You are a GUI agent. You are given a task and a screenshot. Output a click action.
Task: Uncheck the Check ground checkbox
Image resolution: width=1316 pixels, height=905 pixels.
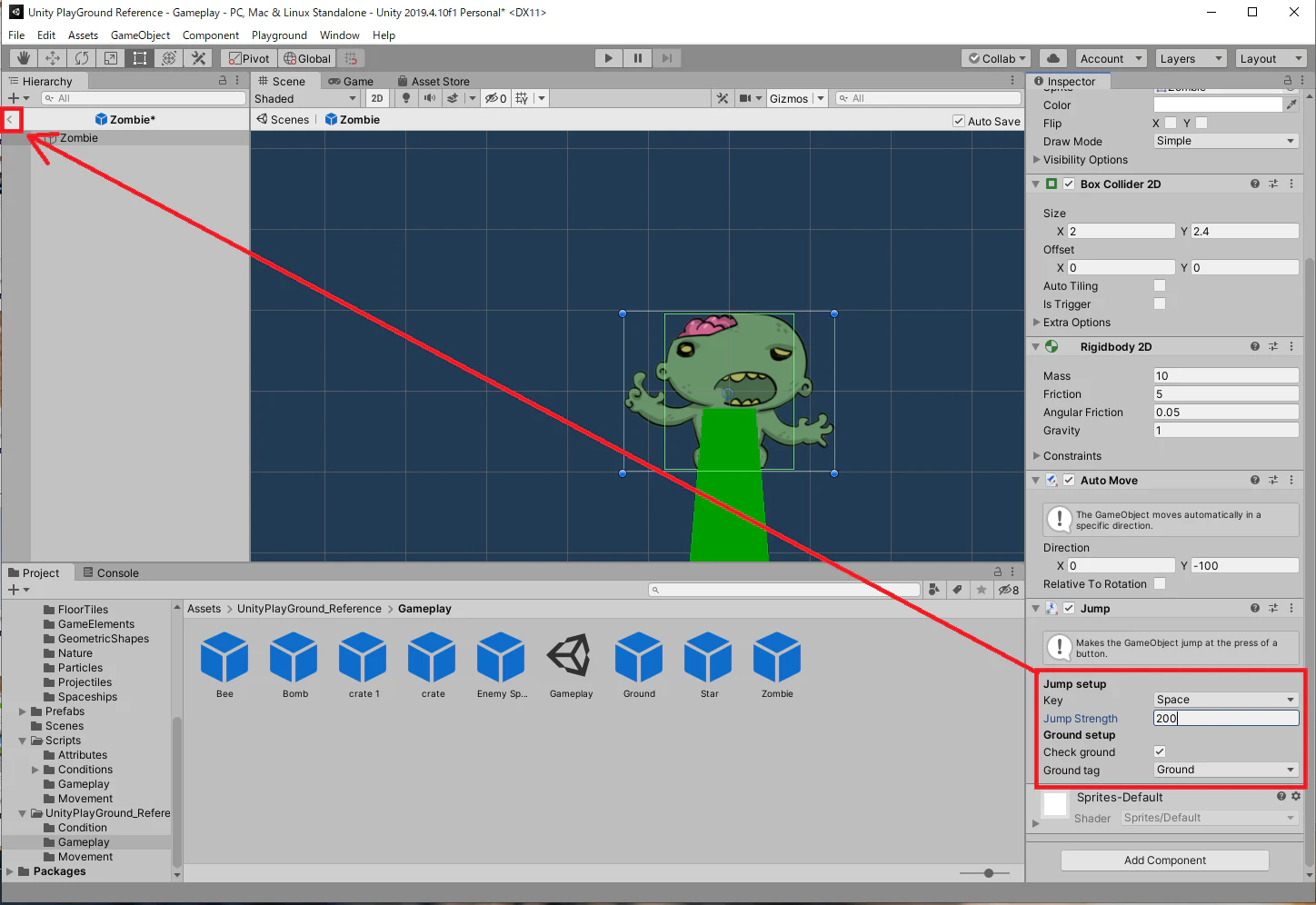coord(1160,751)
